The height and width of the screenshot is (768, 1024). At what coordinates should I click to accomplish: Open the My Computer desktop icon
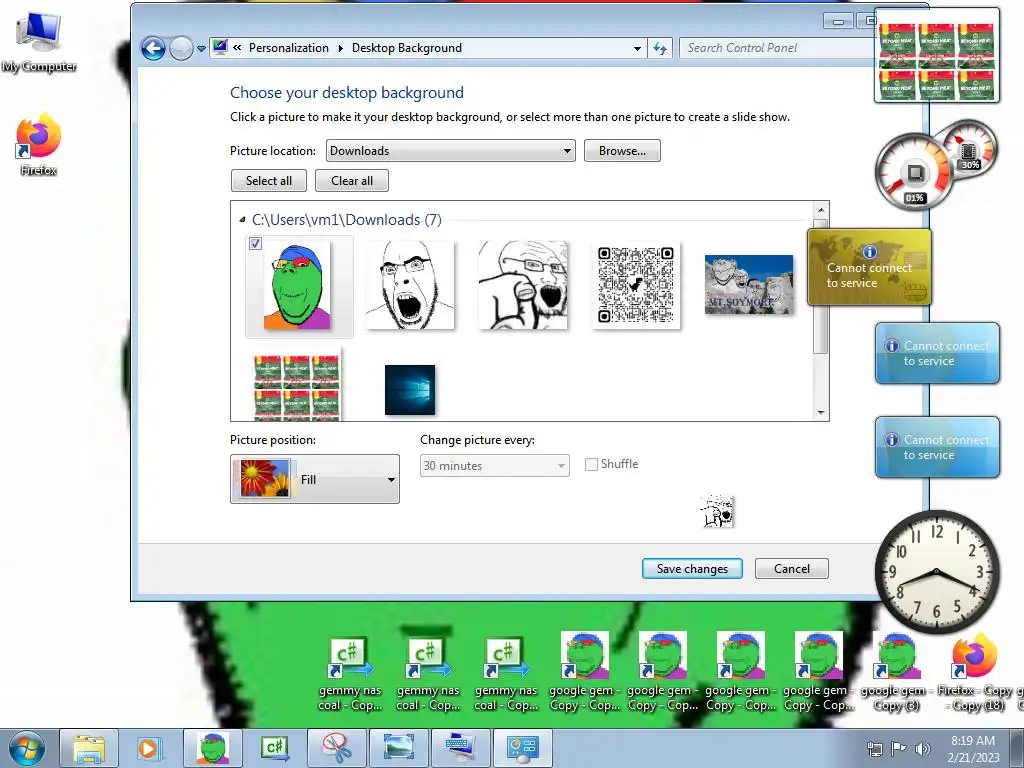(x=39, y=42)
